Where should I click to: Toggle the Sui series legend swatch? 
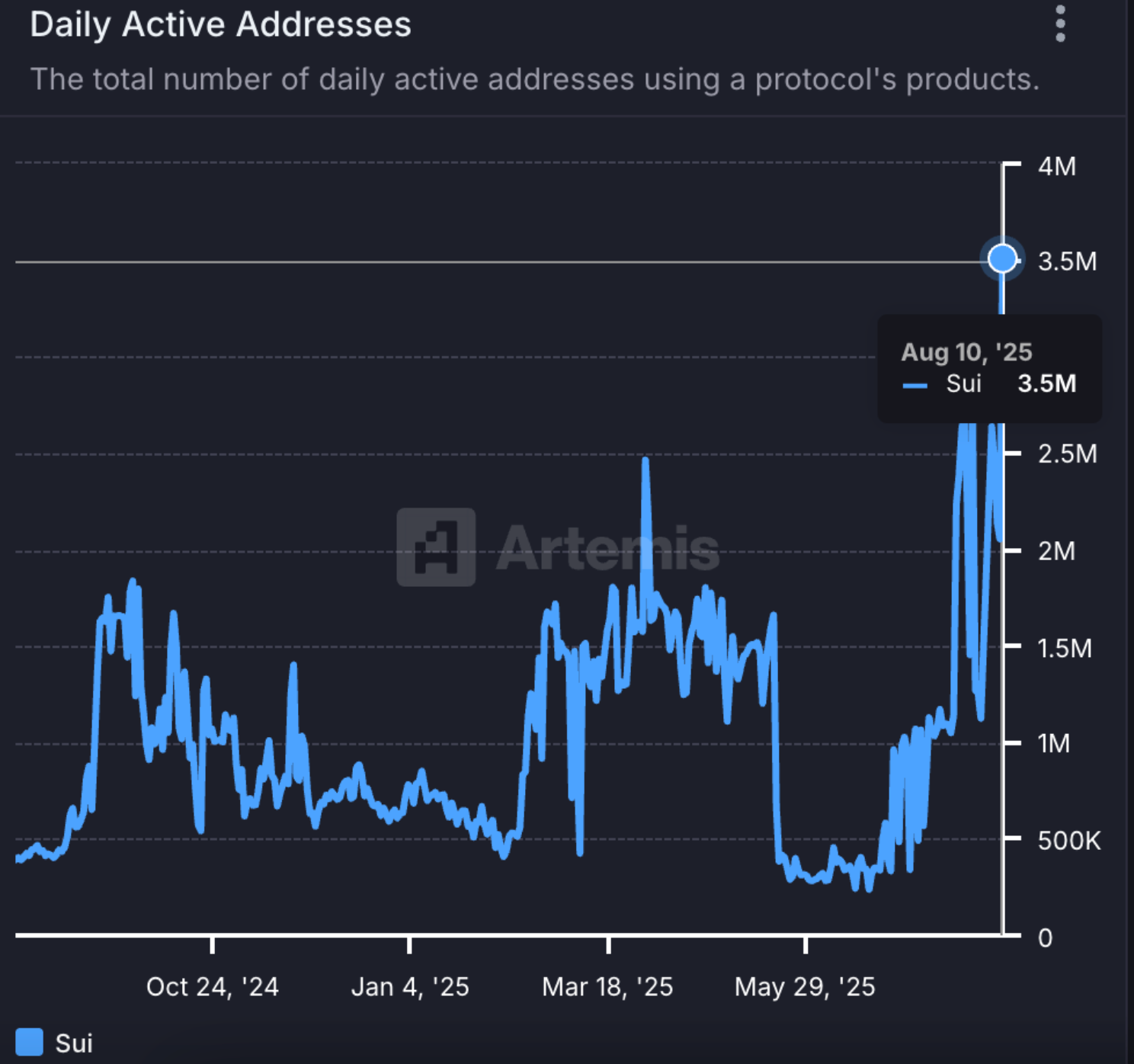(29, 1041)
